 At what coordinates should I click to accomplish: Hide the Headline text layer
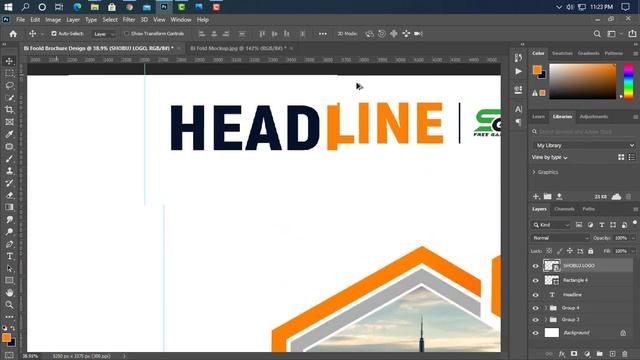coord(536,295)
